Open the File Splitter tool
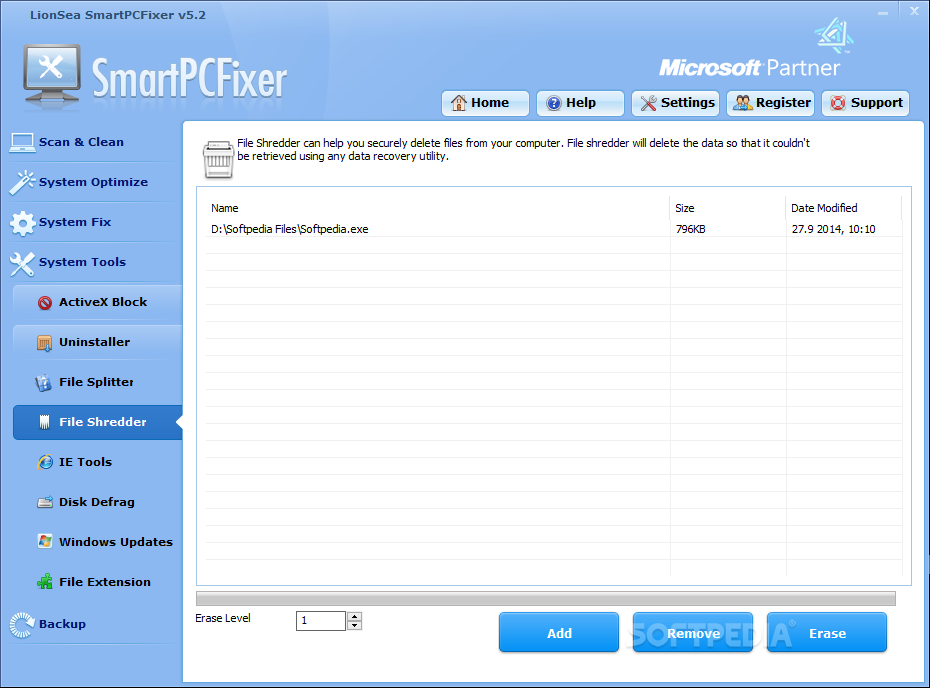The height and width of the screenshot is (688, 930). pos(97,382)
